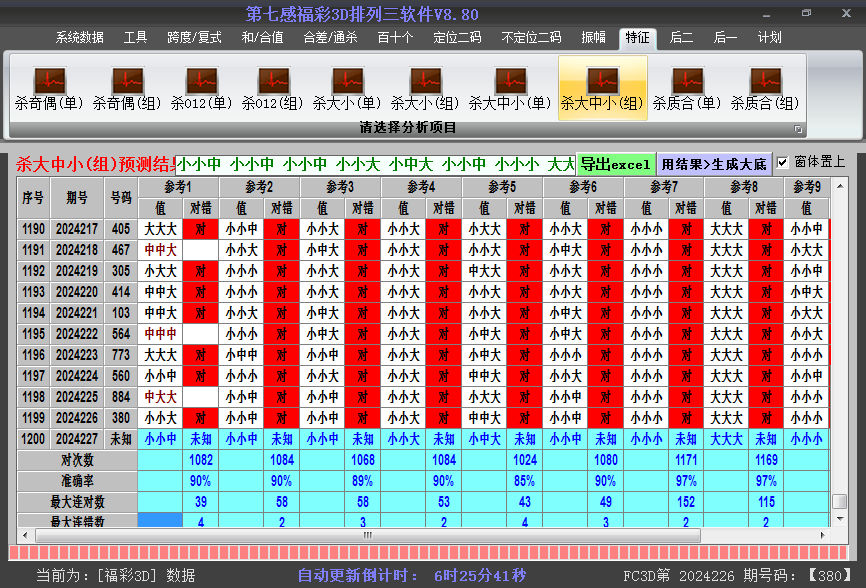The height and width of the screenshot is (588, 866).
Task: Click the 杀质合(组) analysis icon
Action: [765, 86]
